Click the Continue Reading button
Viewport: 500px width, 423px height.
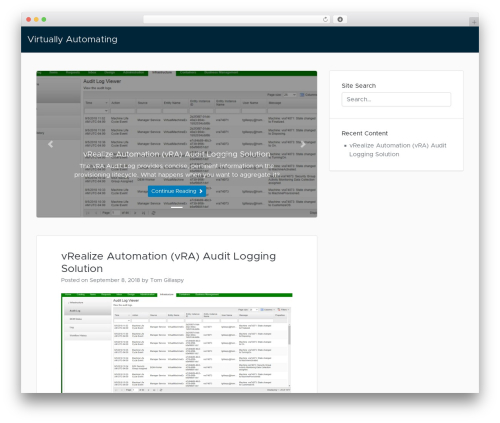[177, 191]
